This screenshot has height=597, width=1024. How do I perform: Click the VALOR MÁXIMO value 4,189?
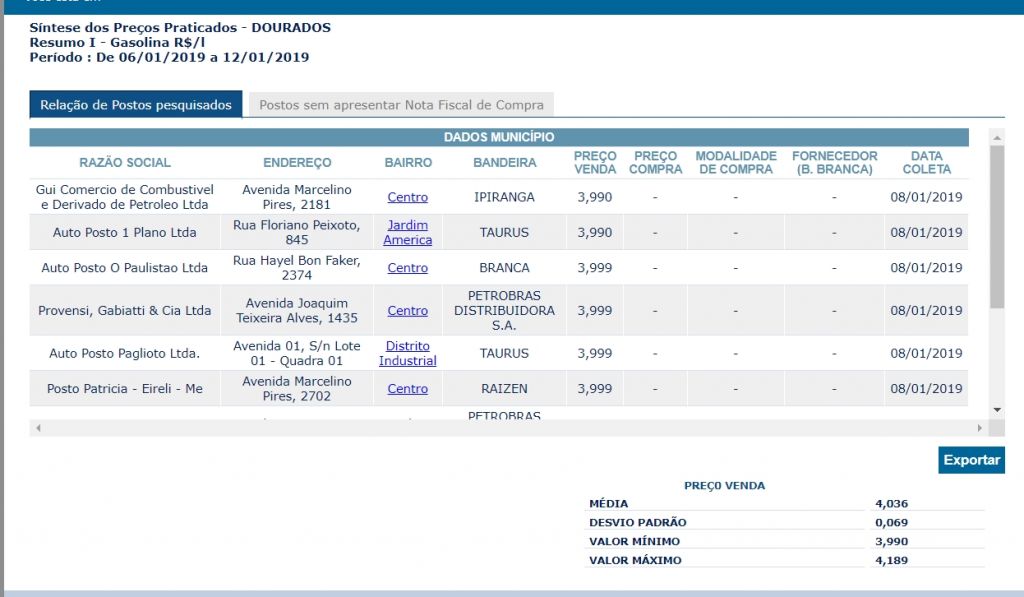tap(891, 560)
